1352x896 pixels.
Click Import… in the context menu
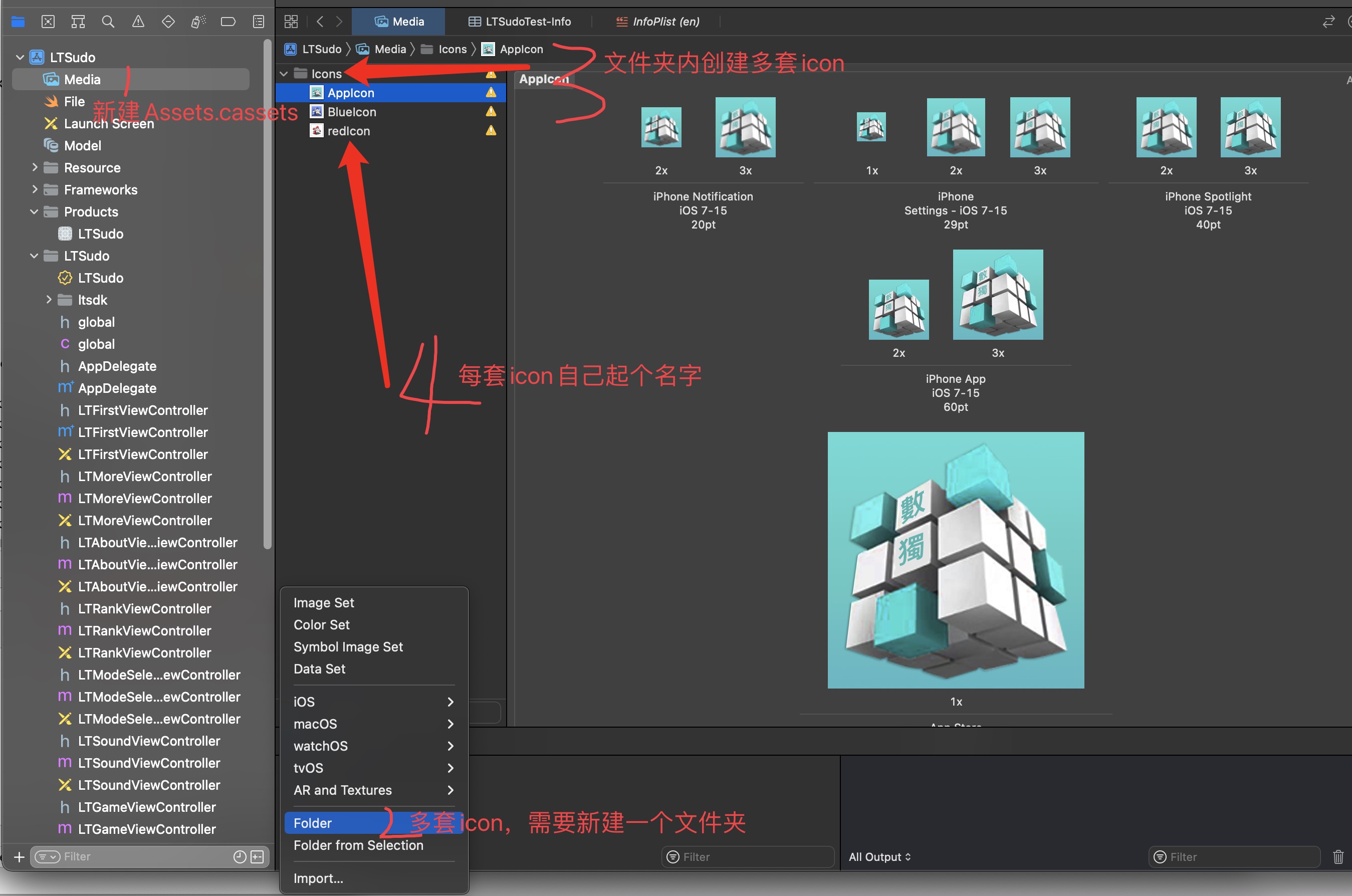point(318,878)
